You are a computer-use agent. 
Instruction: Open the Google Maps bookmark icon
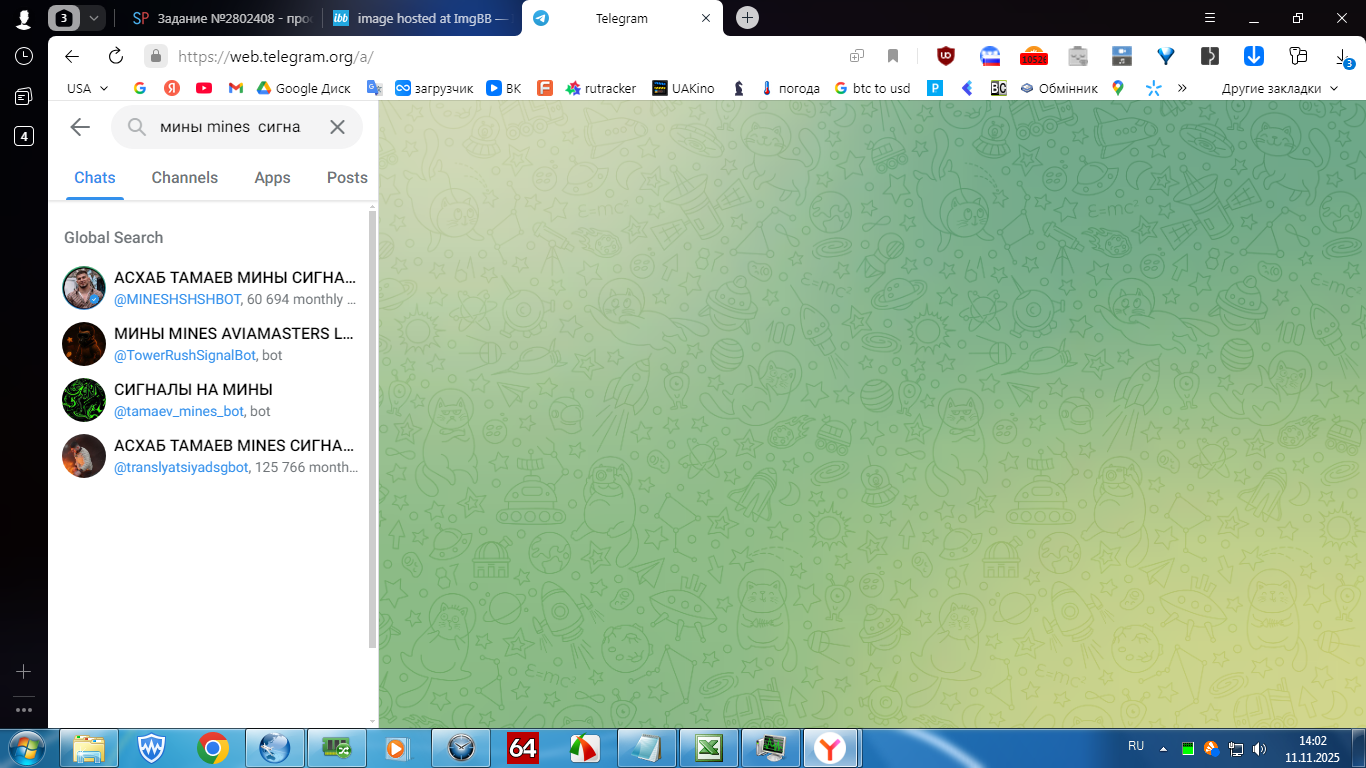pos(1118,88)
